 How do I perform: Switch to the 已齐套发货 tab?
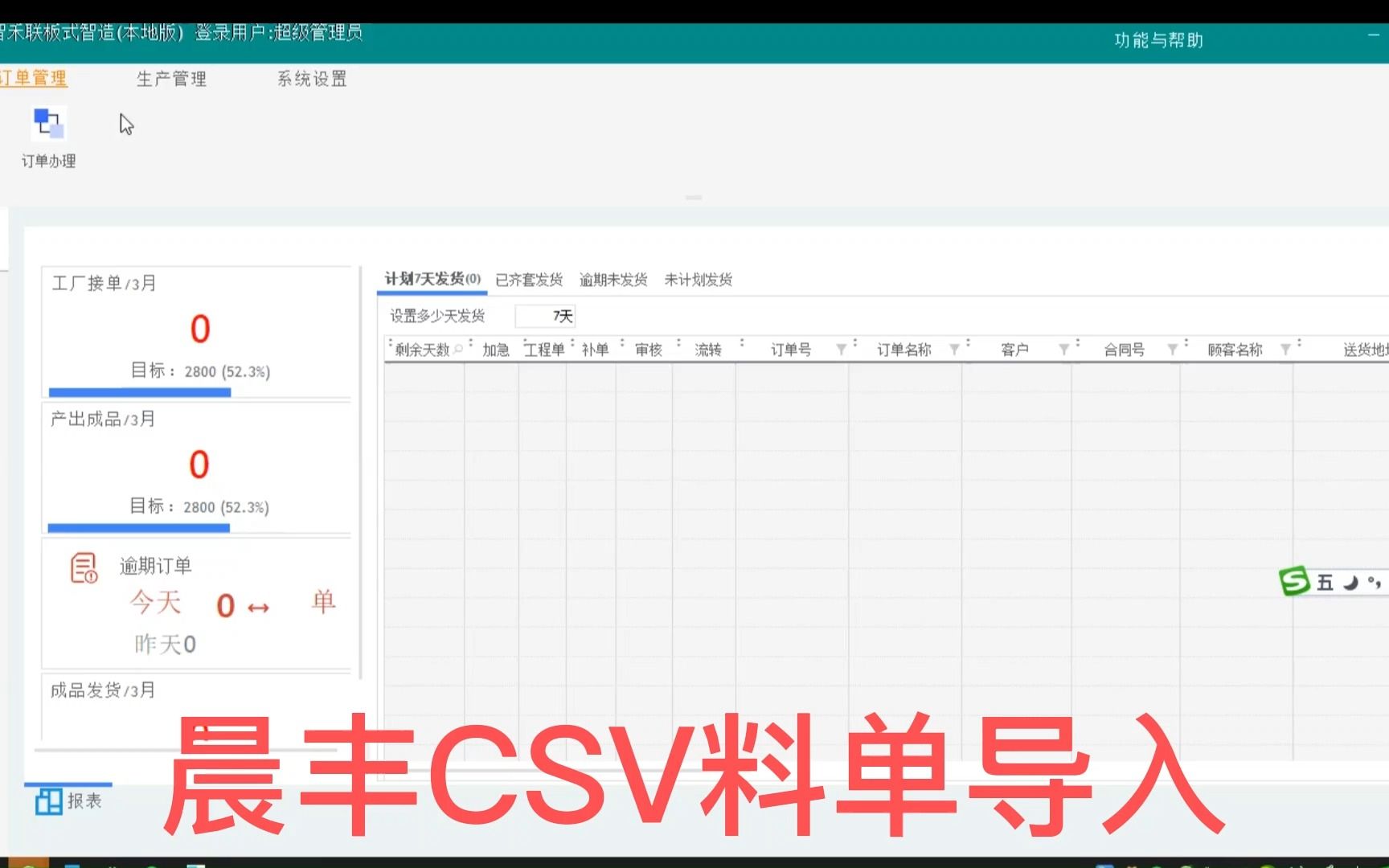[528, 280]
